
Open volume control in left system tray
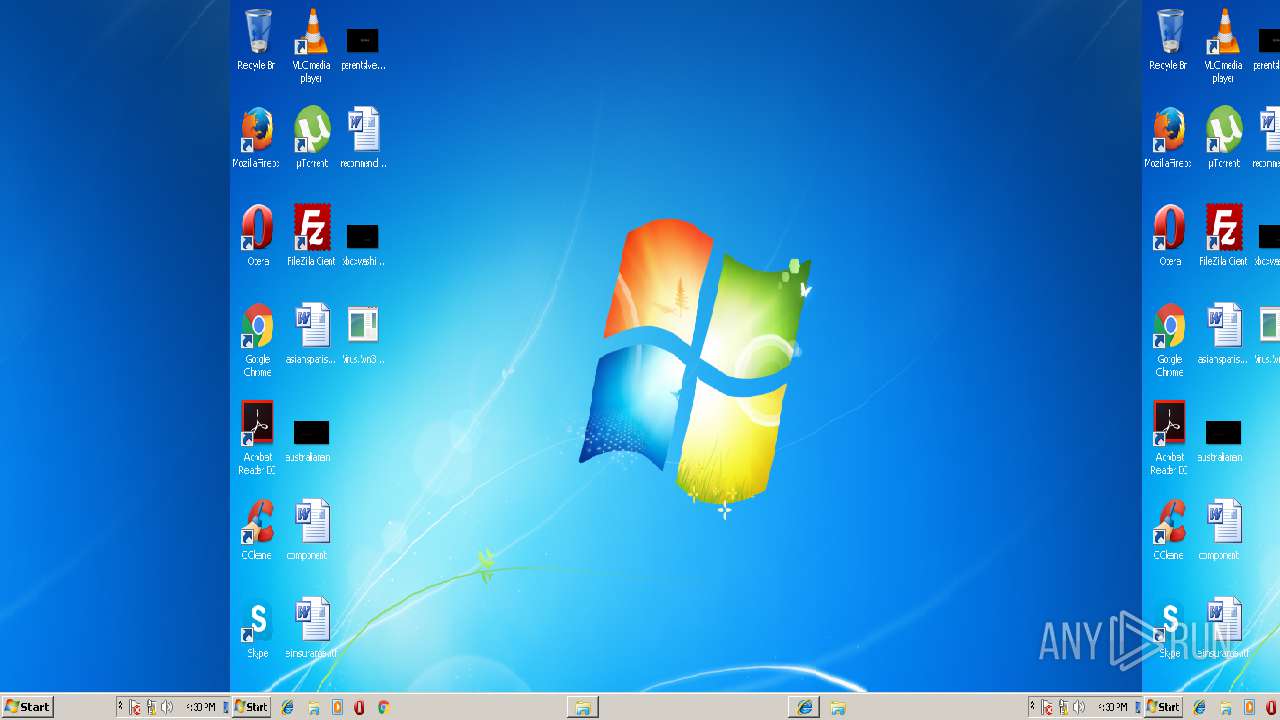[167, 707]
